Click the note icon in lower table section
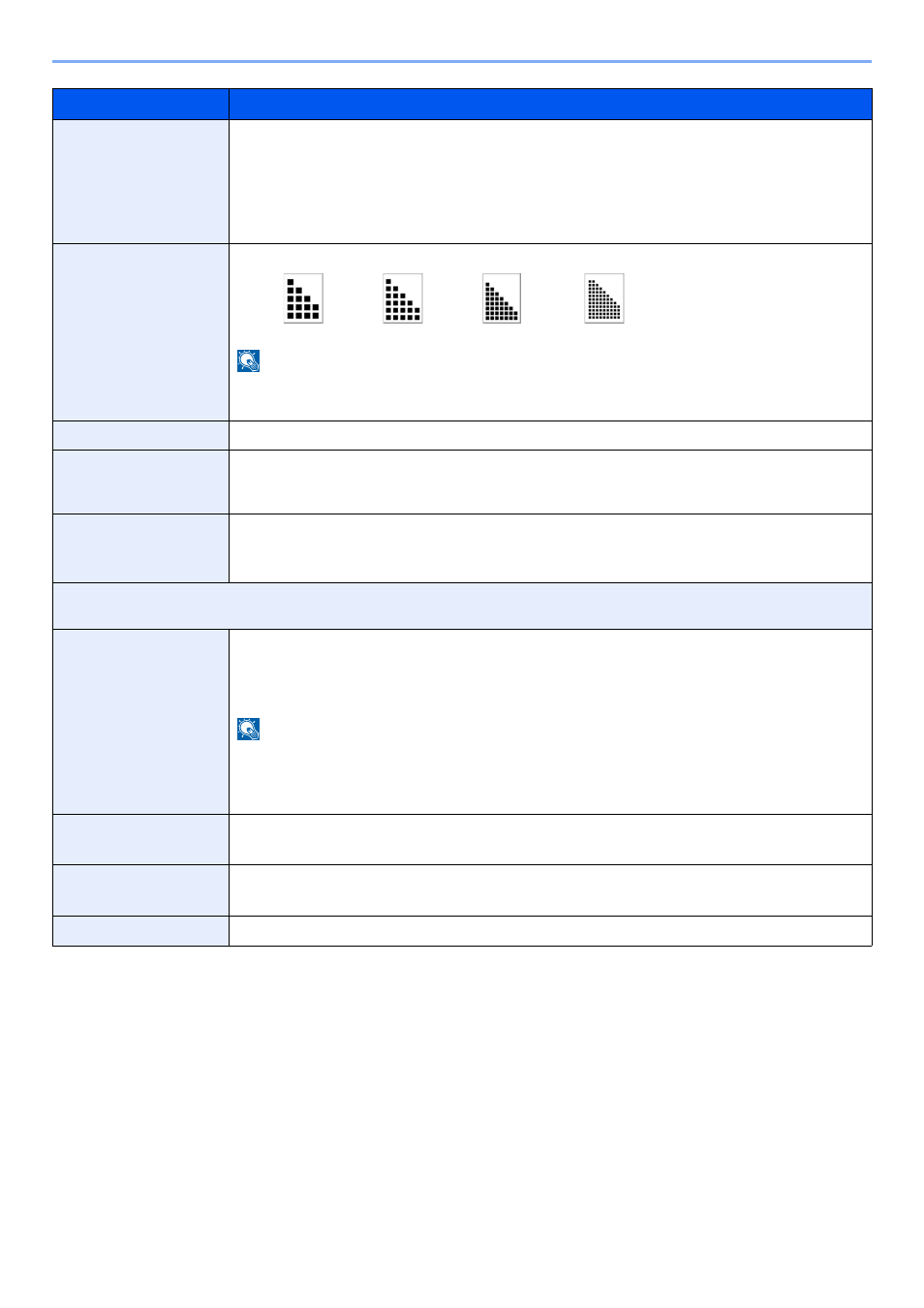Screen dimensions: 924x1308 click(249, 730)
